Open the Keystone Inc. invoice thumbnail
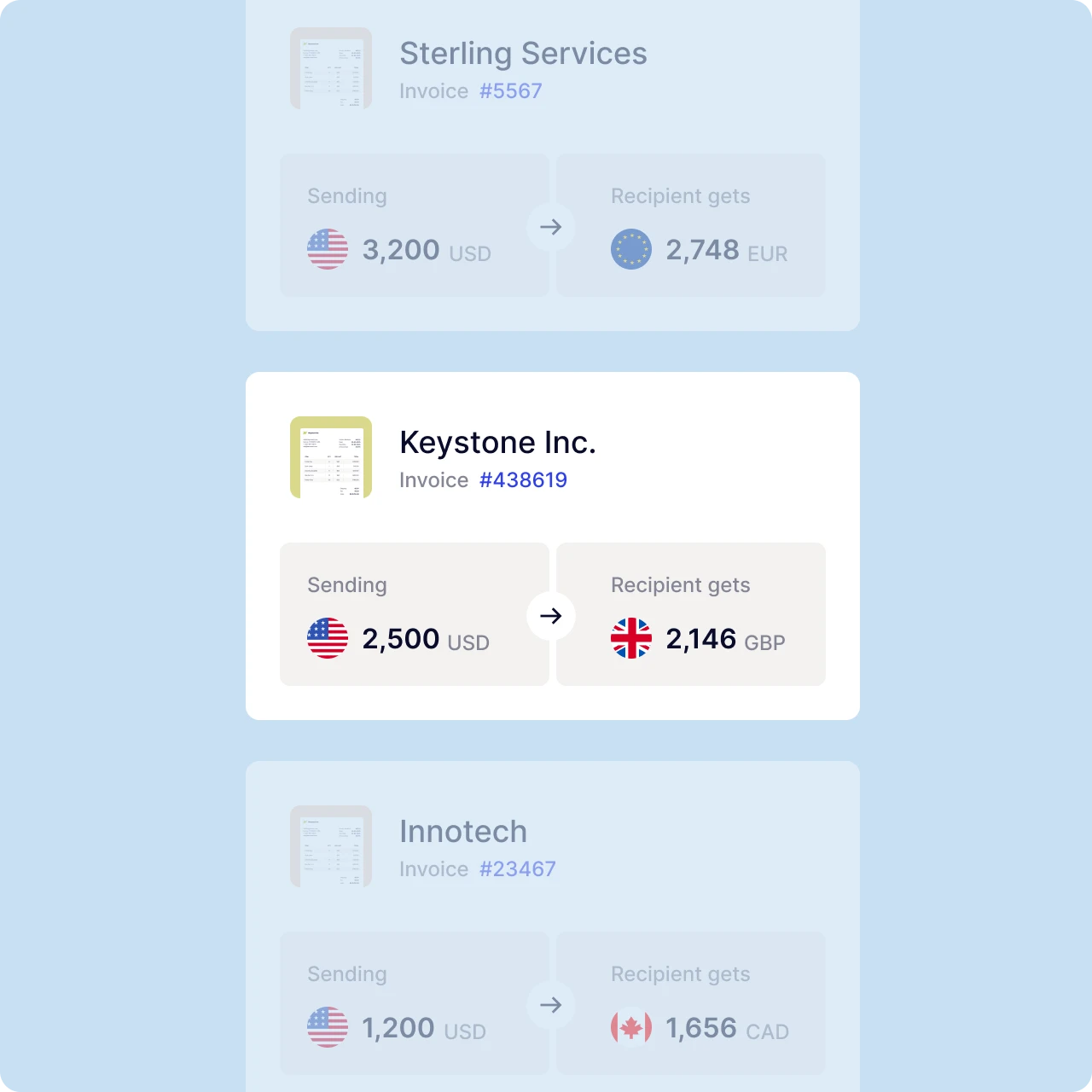Image resolution: width=1092 pixels, height=1092 pixels. 331,457
